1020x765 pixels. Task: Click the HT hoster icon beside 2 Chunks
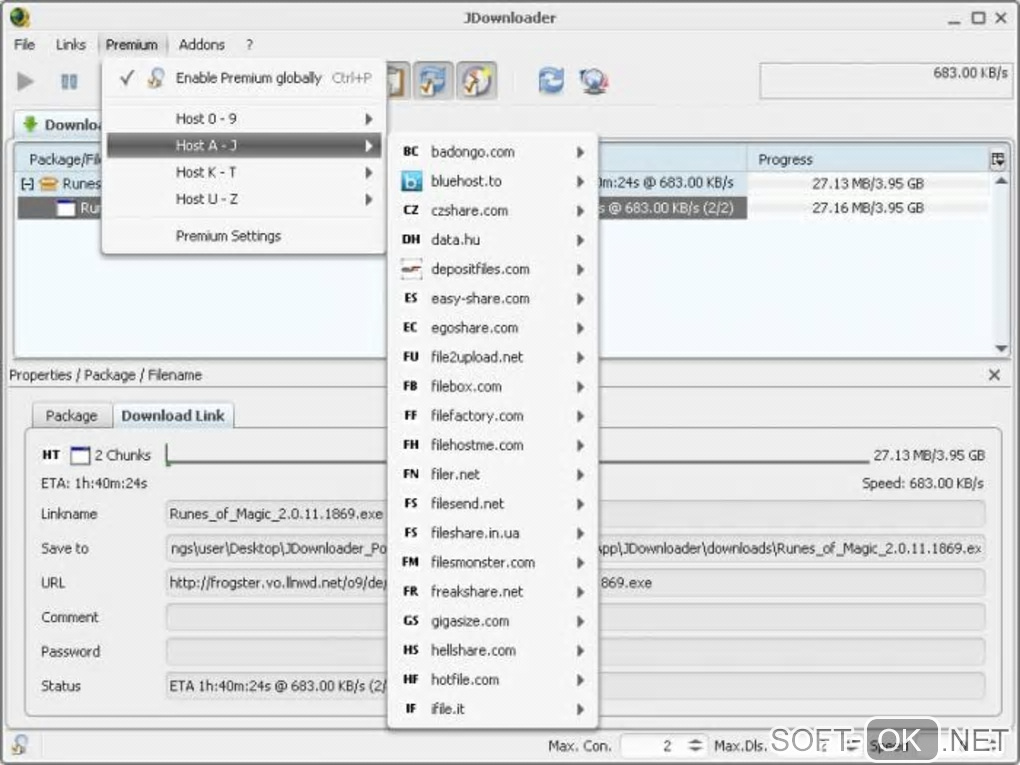51,455
